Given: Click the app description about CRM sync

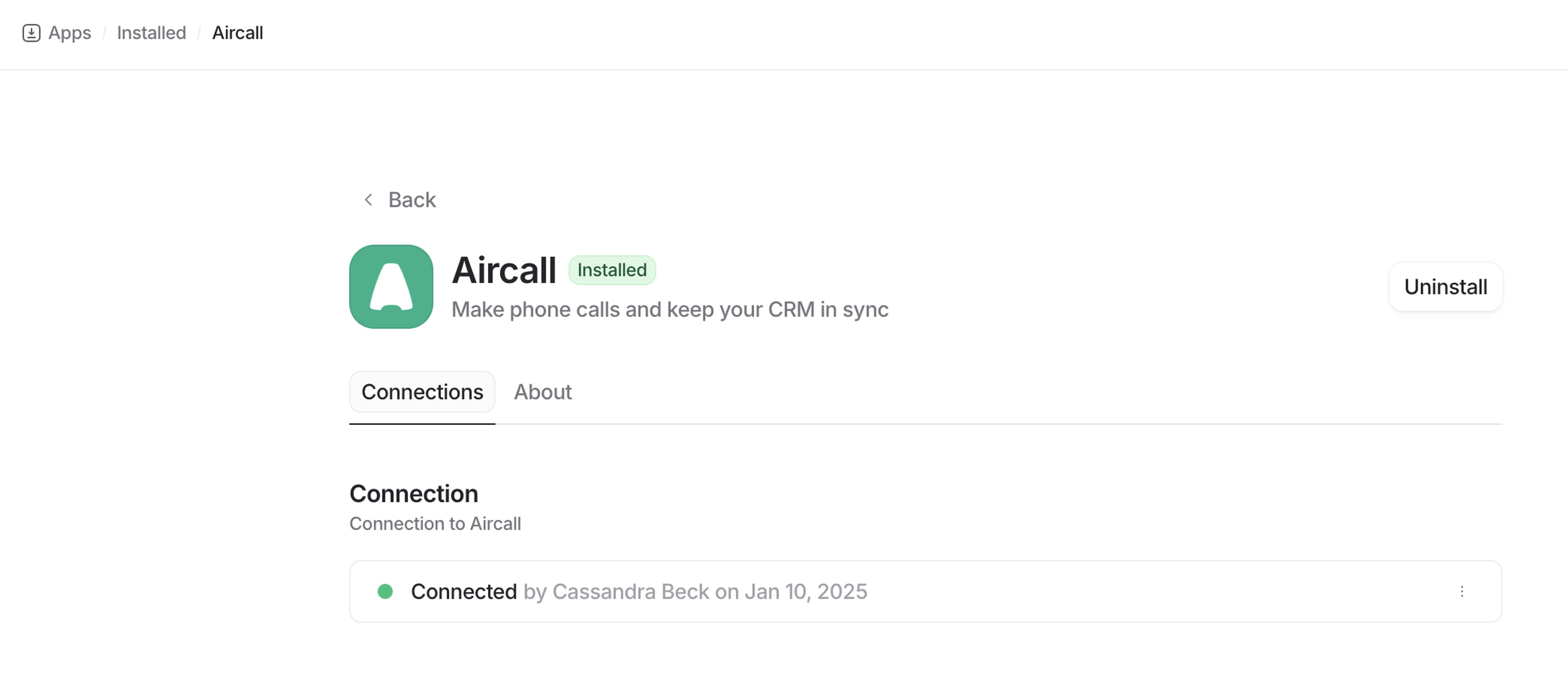Looking at the screenshot, I should (670, 310).
